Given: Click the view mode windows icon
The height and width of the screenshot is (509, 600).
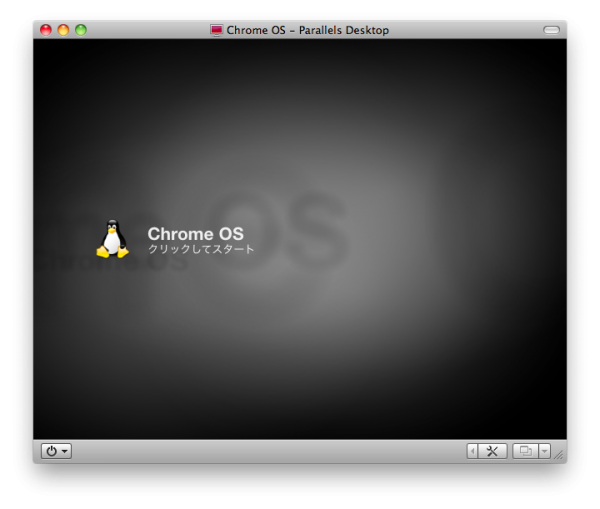Looking at the screenshot, I should (526, 451).
